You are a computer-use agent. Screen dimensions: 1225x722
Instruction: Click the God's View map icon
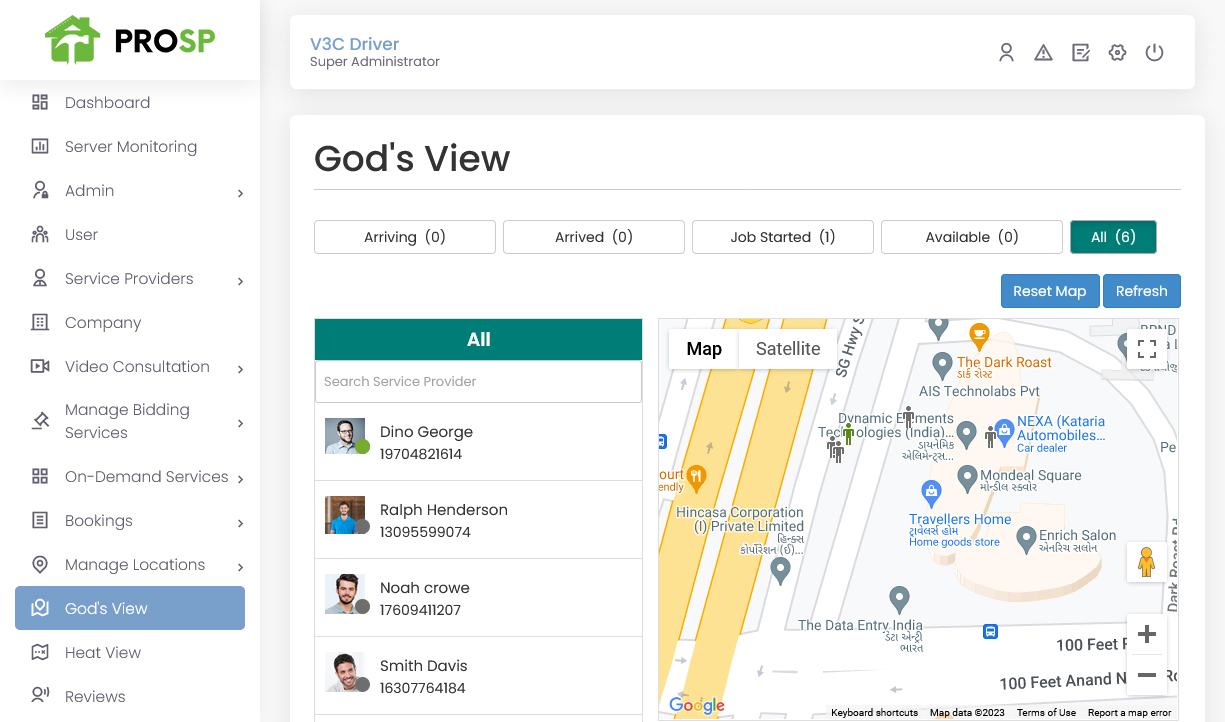(x=40, y=608)
